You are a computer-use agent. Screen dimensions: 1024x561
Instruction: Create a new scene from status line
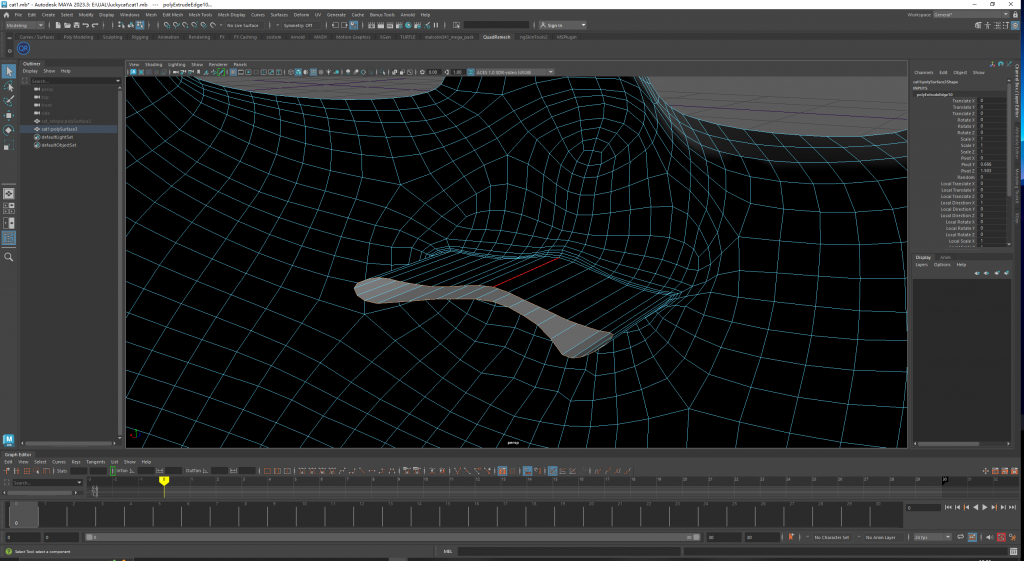click(58, 25)
